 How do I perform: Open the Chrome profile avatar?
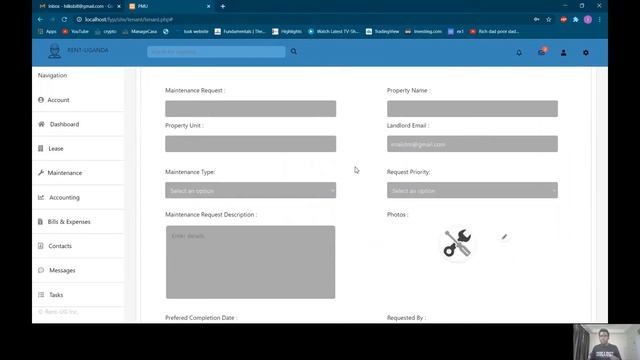pos(588,19)
